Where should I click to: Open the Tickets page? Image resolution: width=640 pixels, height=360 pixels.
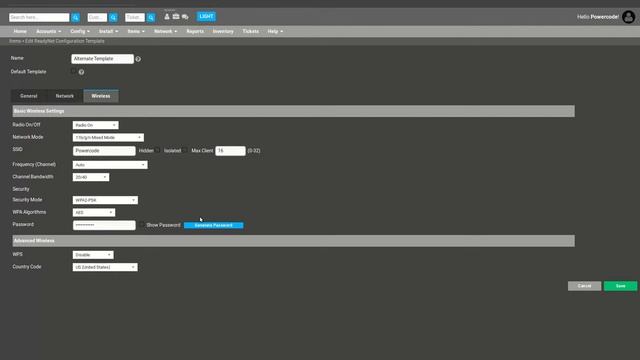click(250, 31)
